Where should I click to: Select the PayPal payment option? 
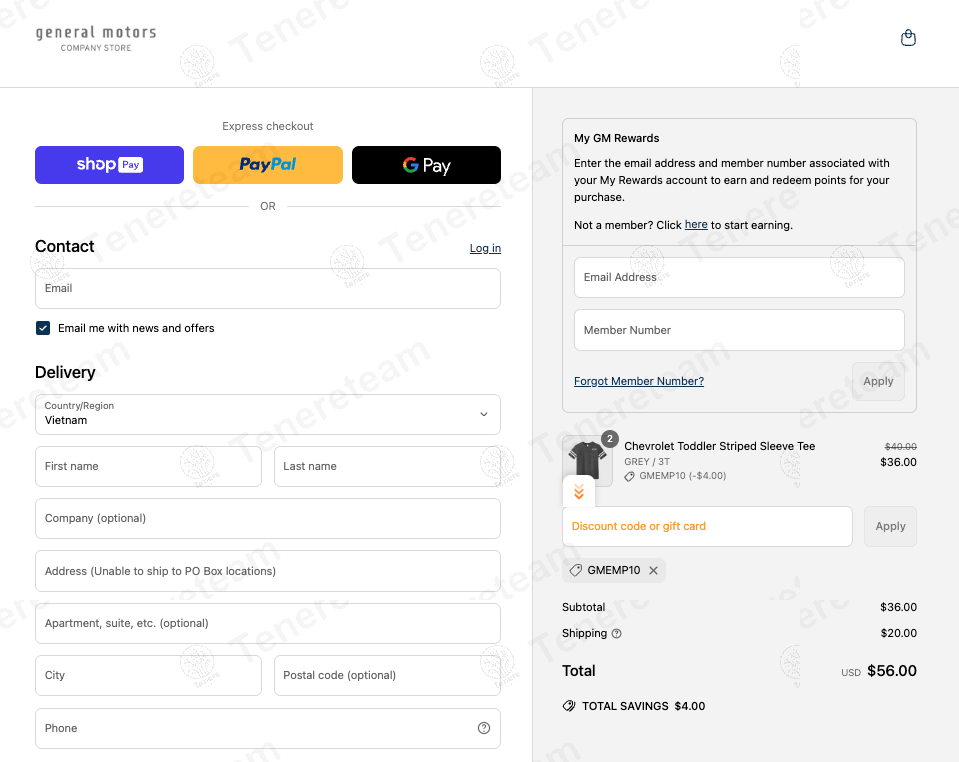pos(267,164)
